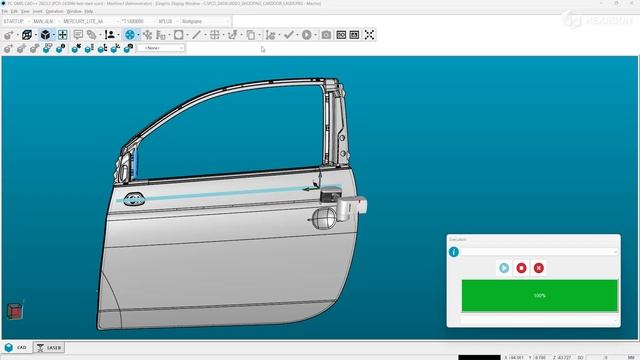
Task: Click red Stop button in Execution dialog
Action: [521, 268]
